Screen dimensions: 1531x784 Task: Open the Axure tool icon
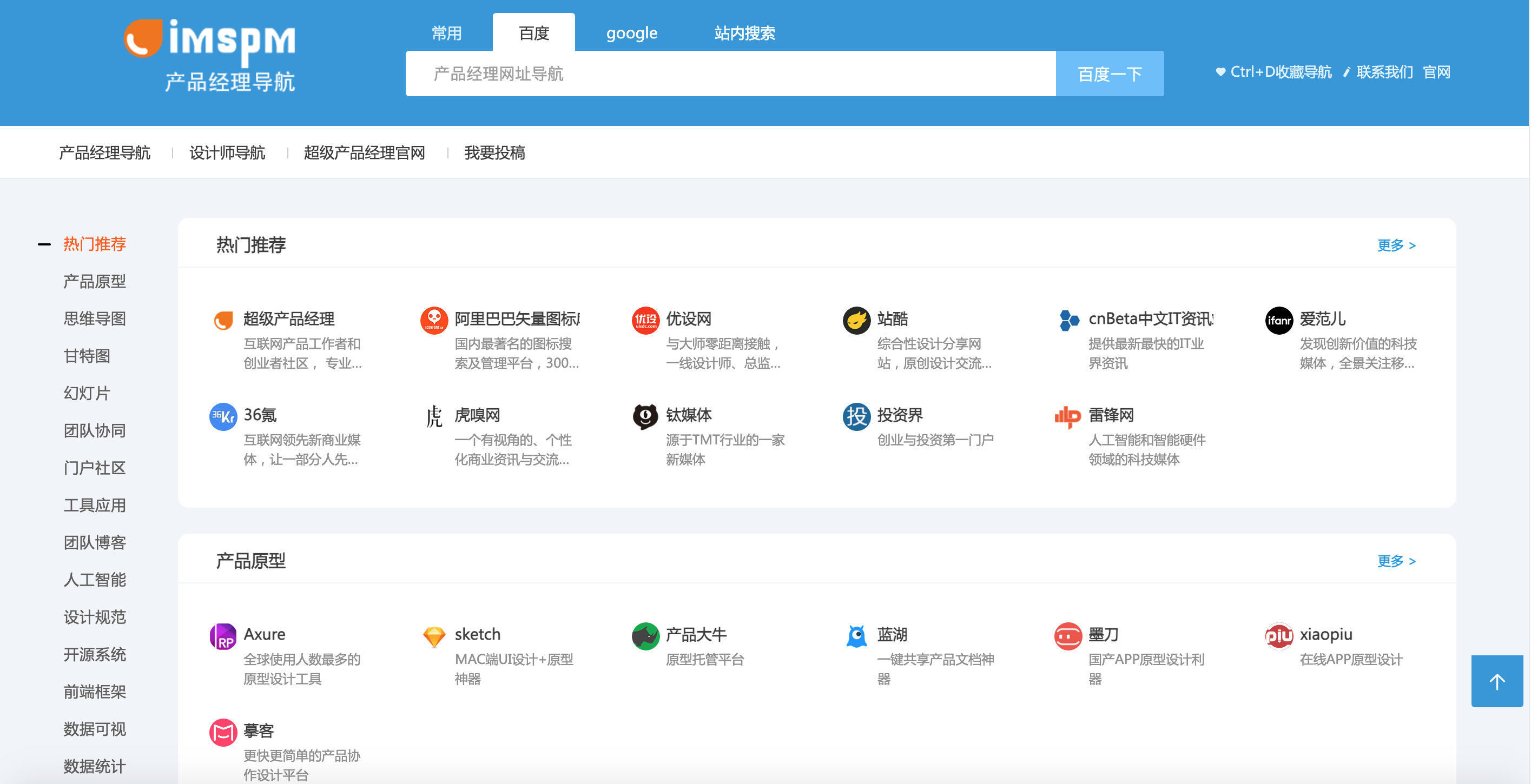[222, 635]
